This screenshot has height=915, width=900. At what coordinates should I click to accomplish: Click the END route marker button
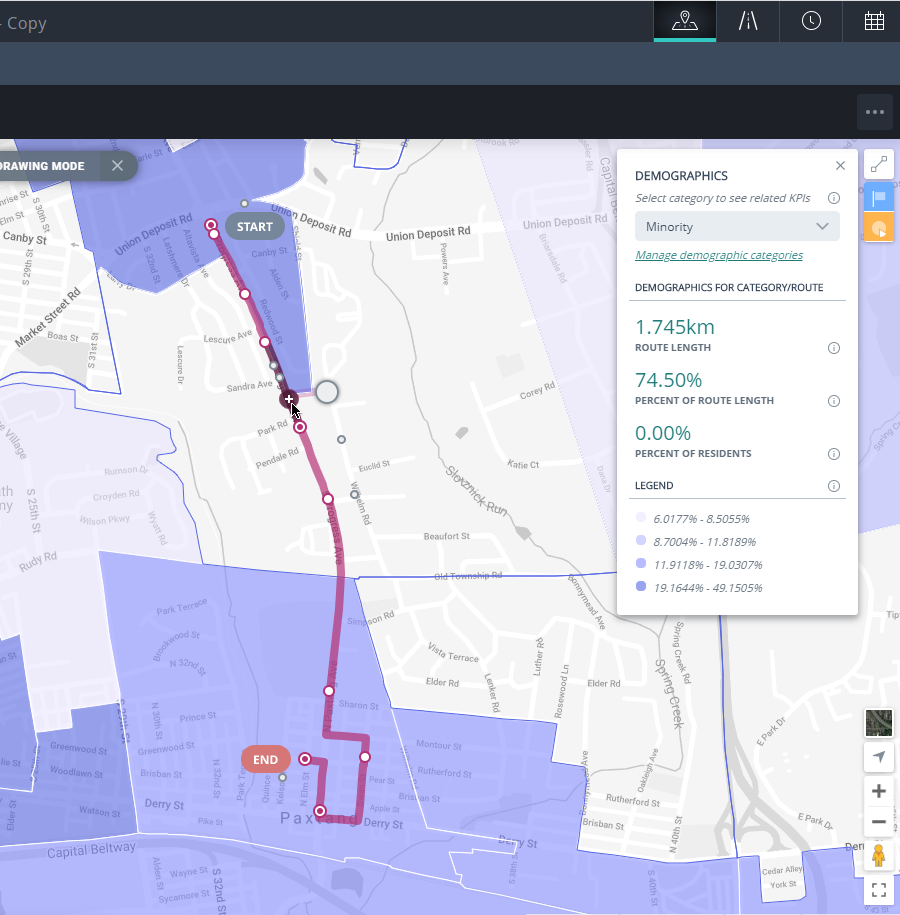pyautogui.click(x=265, y=759)
